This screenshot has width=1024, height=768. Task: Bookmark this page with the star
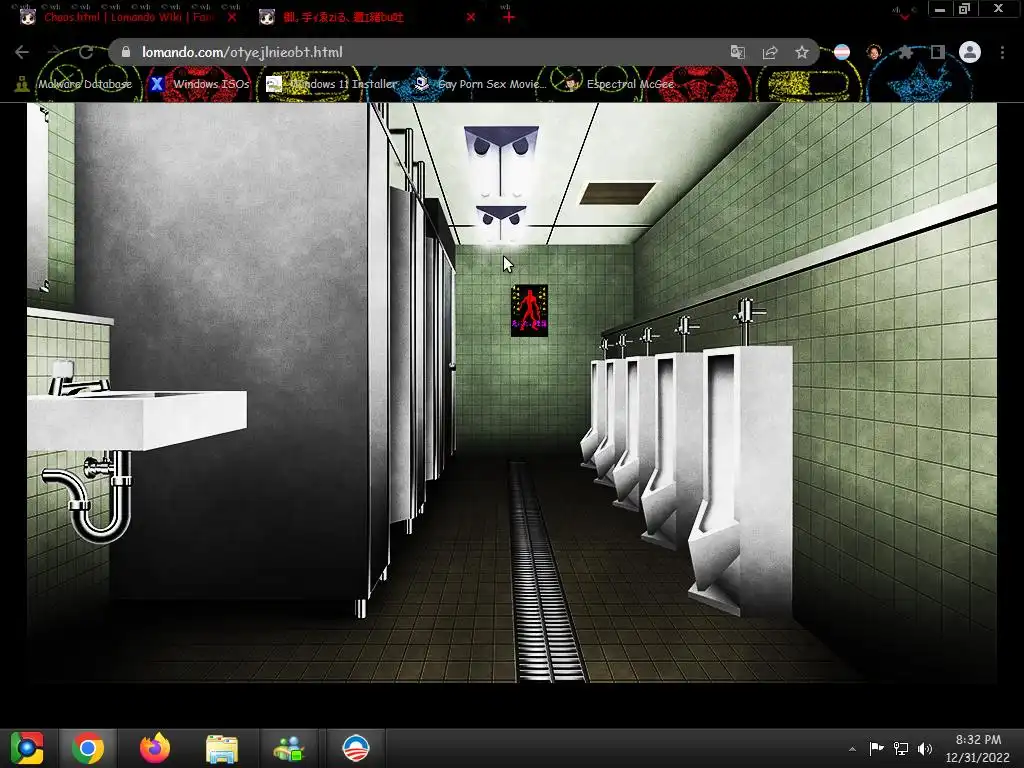pyautogui.click(x=802, y=52)
